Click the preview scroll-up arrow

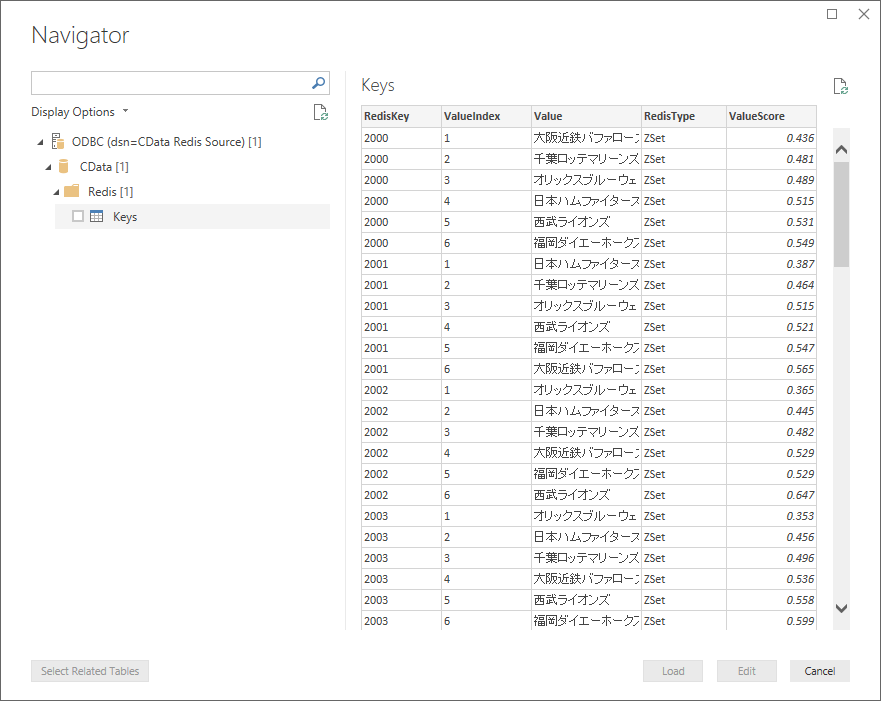[x=842, y=150]
